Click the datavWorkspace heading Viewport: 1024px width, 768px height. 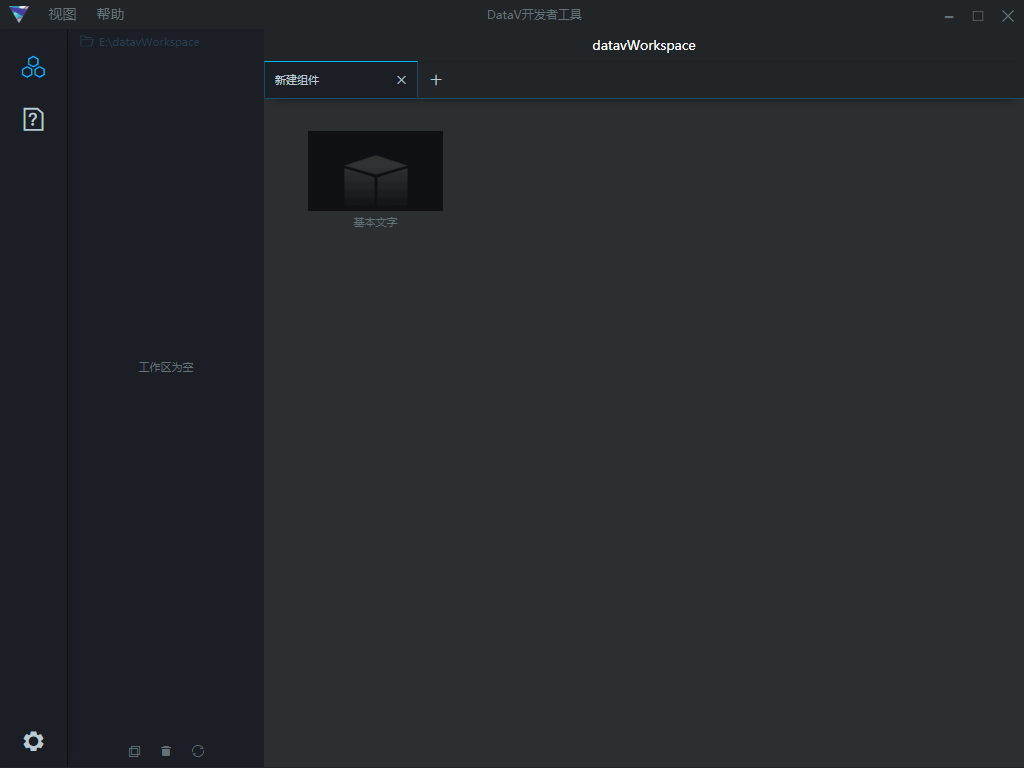click(644, 46)
